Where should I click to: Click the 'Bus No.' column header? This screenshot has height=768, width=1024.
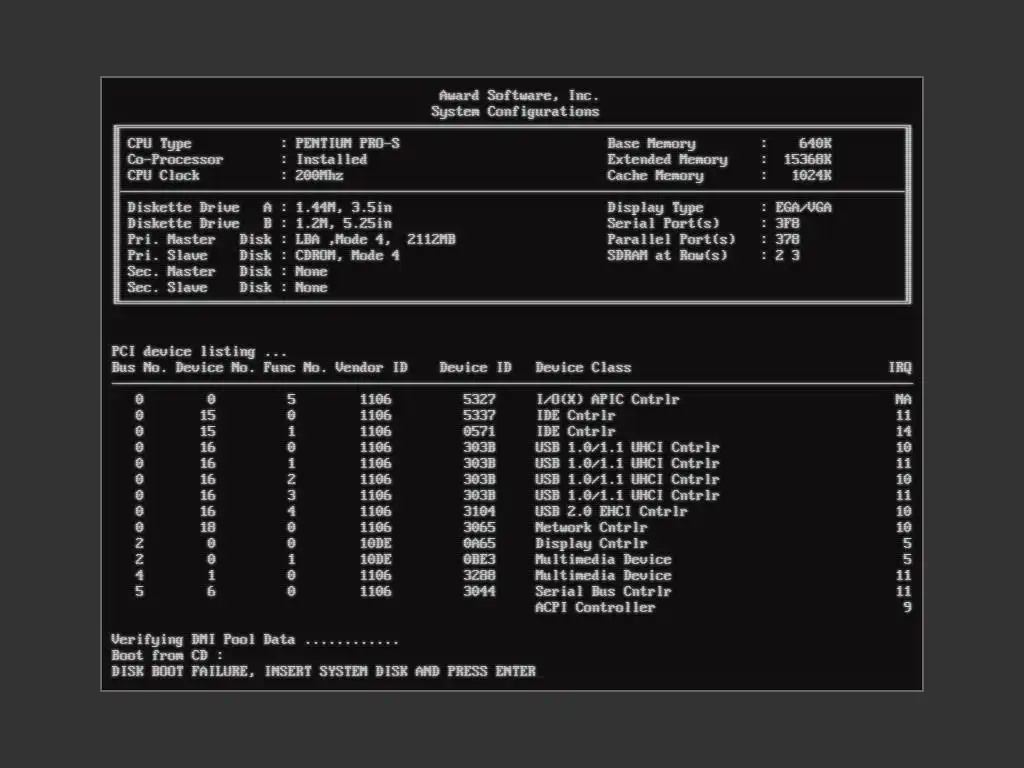[138, 367]
